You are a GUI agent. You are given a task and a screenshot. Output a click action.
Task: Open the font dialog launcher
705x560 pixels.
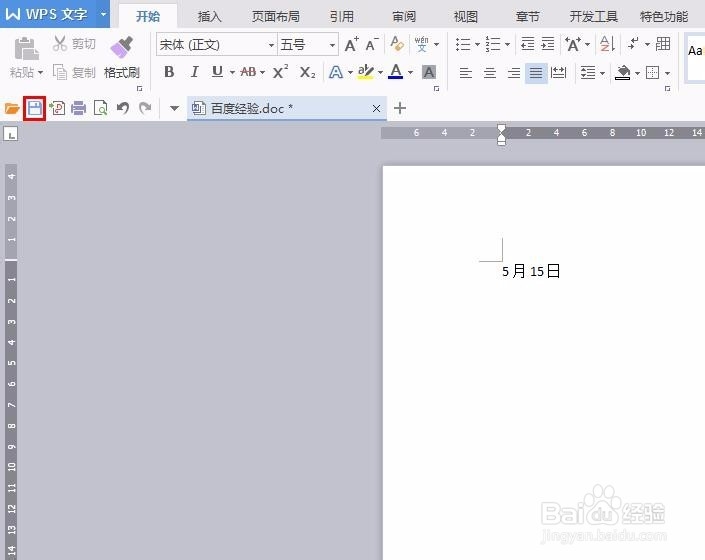coord(436,89)
